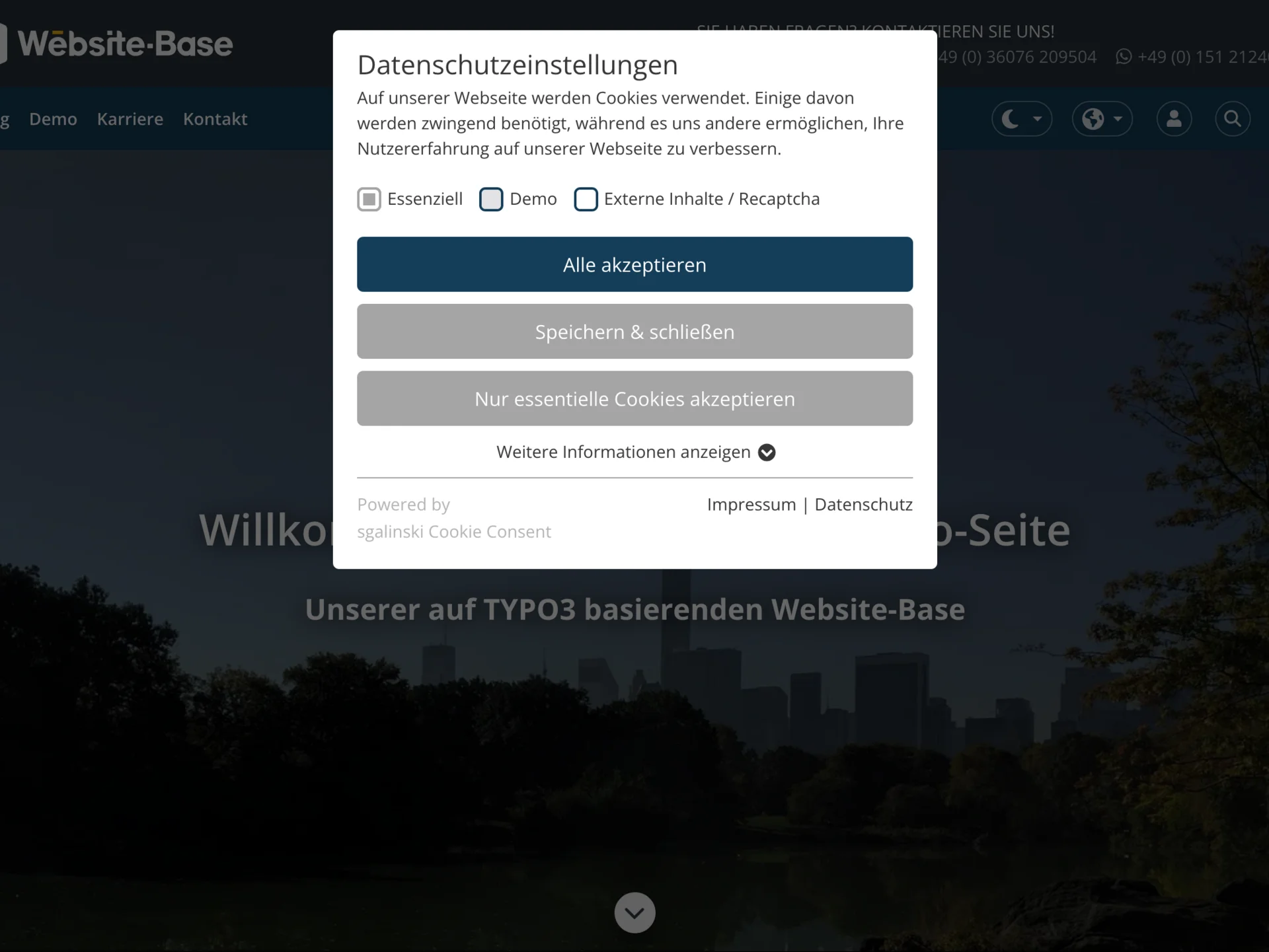Open the Karriere menu item
Viewport: 1269px width, 952px height.
tap(130, 119)
